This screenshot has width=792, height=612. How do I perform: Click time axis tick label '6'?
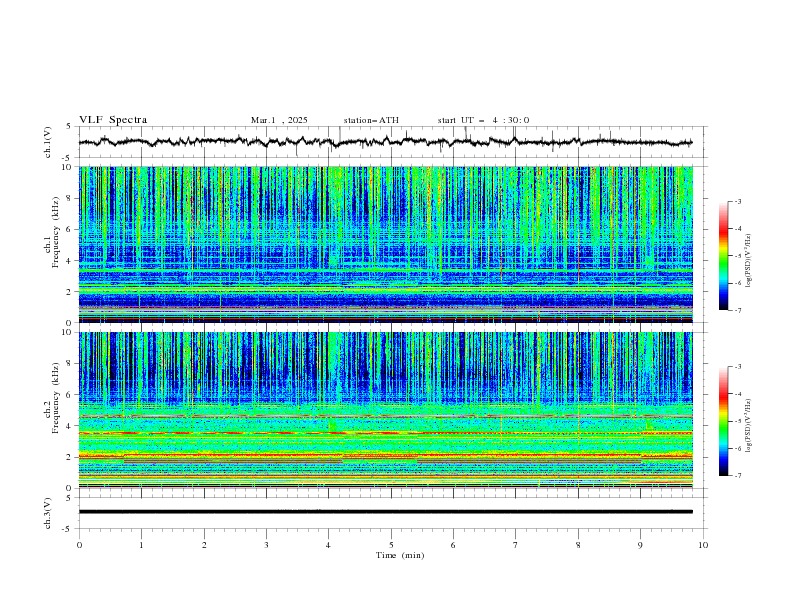453,545
